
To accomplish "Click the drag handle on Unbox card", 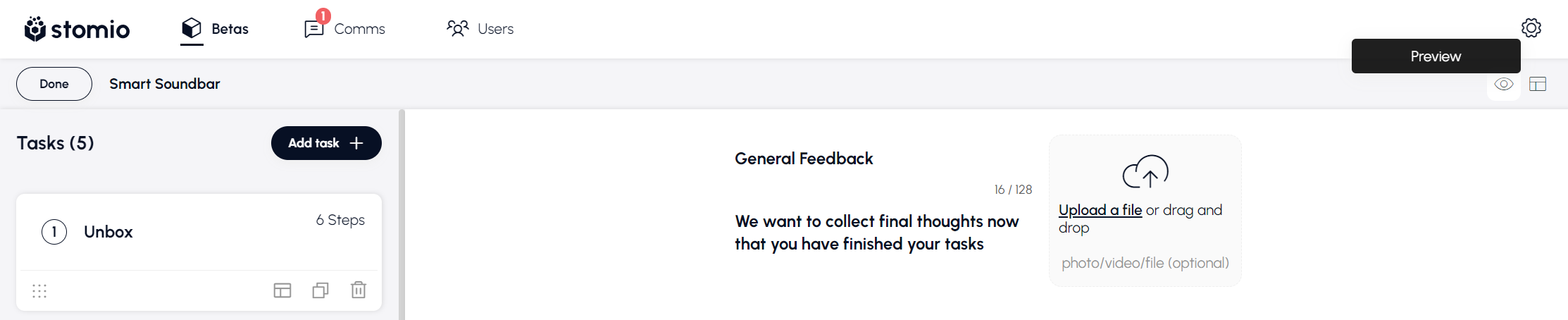I will tap(39, 291).
